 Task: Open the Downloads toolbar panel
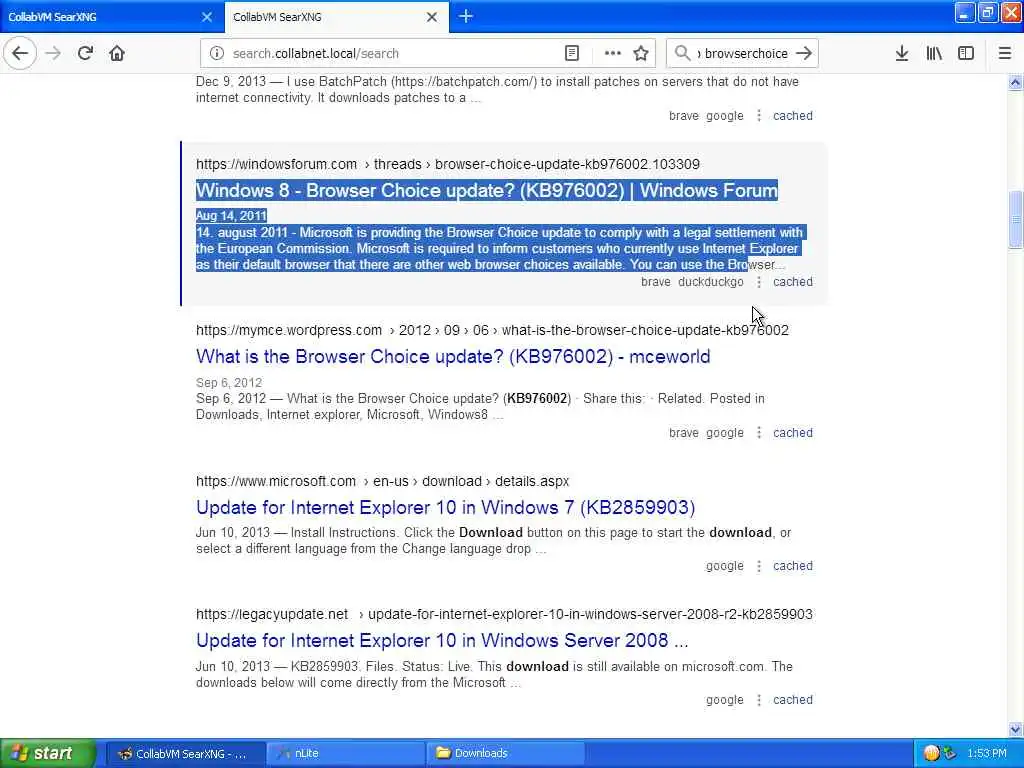pyautogui.click(x=902, y=53)
